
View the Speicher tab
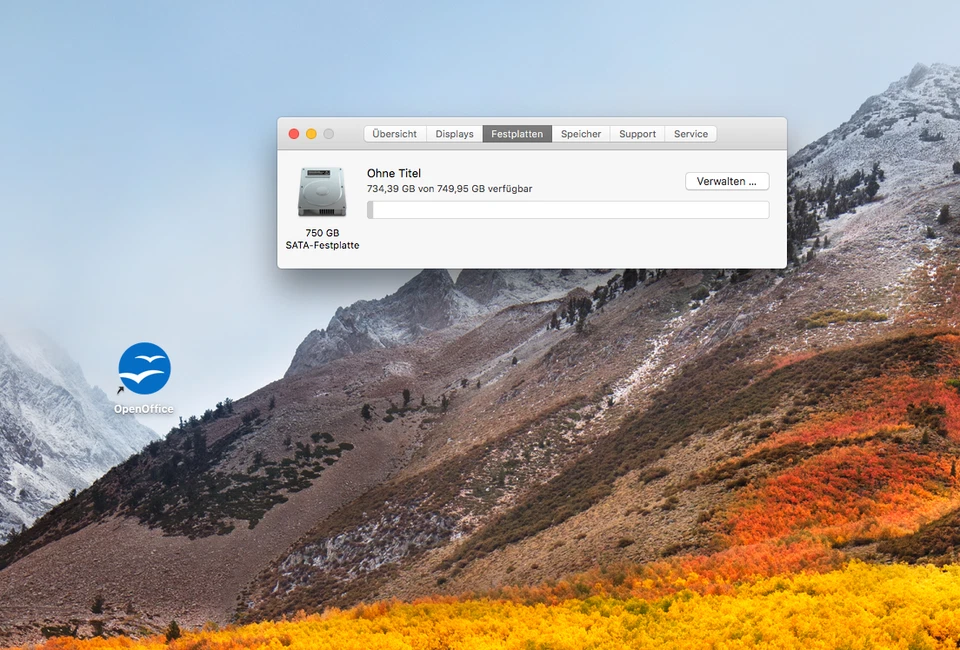pyautogui.click(x=581, y=133)
